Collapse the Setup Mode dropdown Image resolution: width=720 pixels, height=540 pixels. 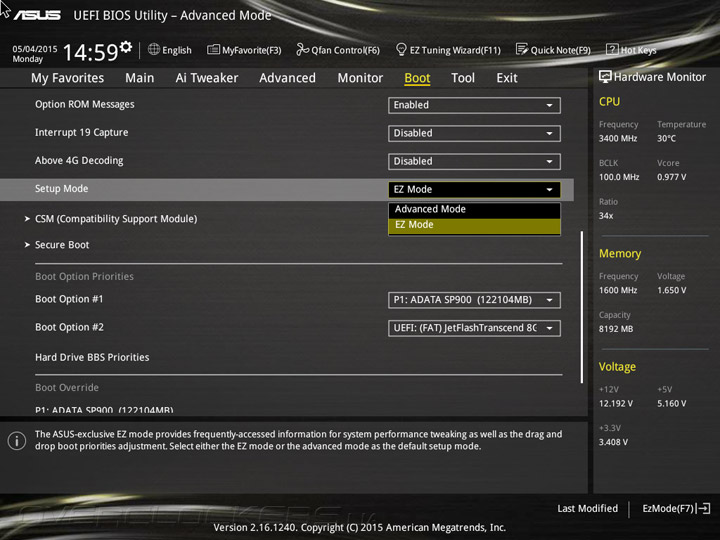(x=474, y=189)
